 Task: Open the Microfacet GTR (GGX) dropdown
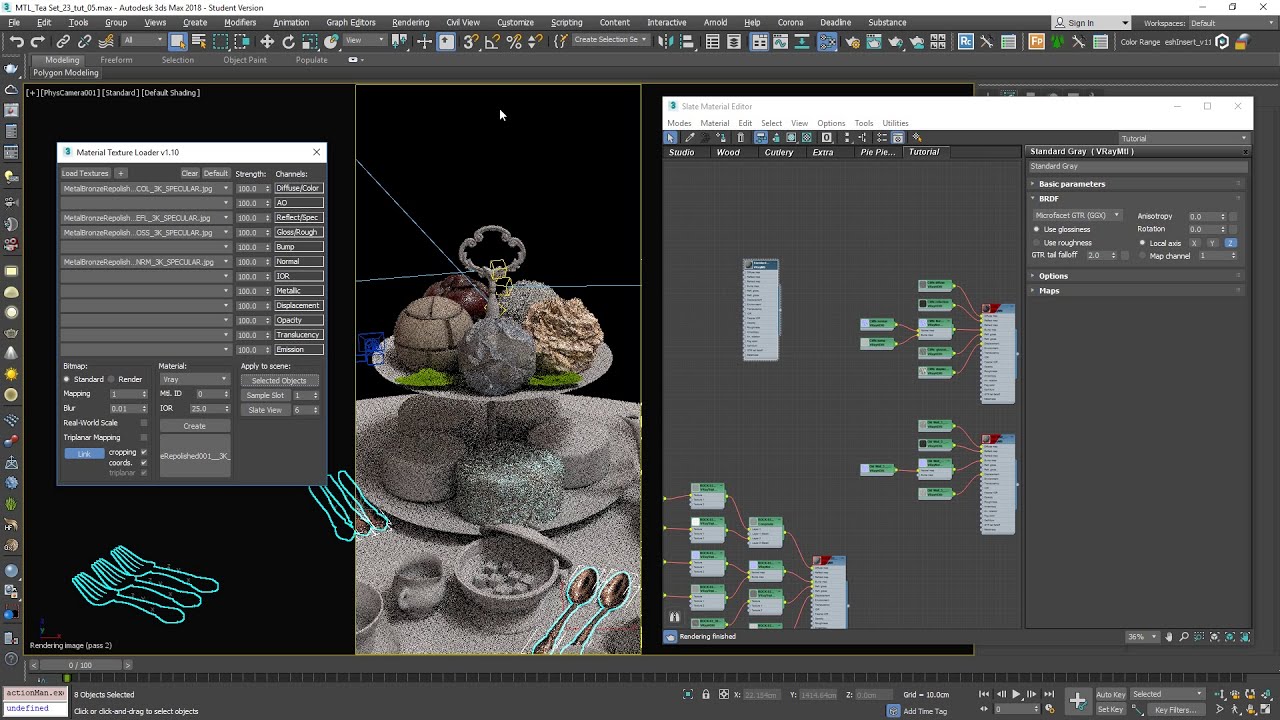click(1117, 215)
